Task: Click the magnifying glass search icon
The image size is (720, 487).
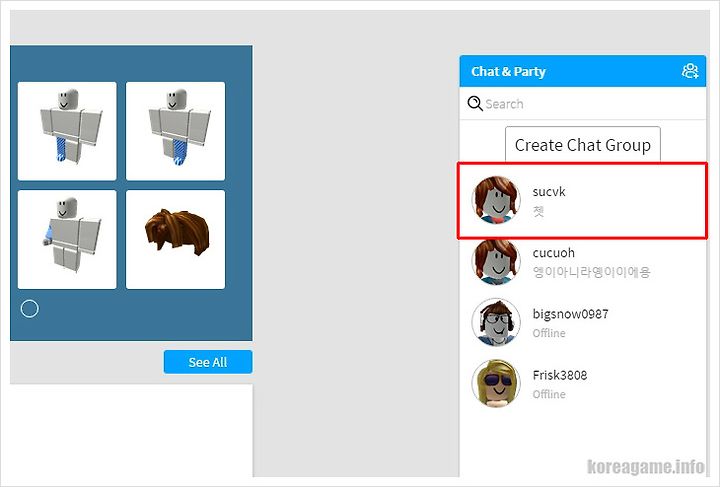Action: pyautogui.click(x=475, y=103)
